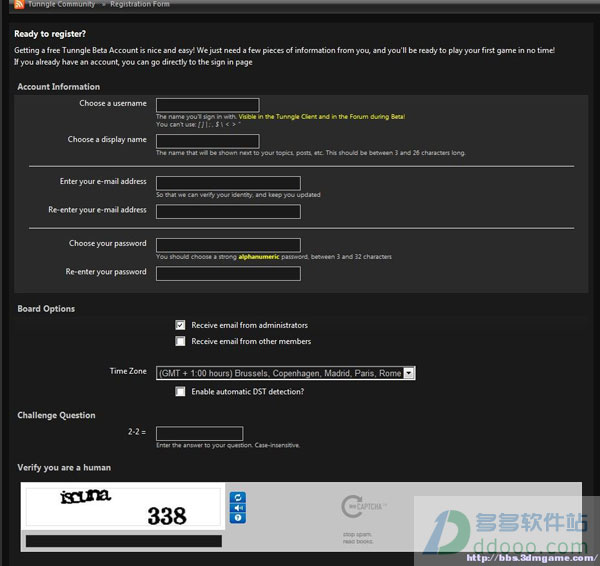Click the 'Verify you are a human' heading
The image size is (600, 566).
[64, 467]
